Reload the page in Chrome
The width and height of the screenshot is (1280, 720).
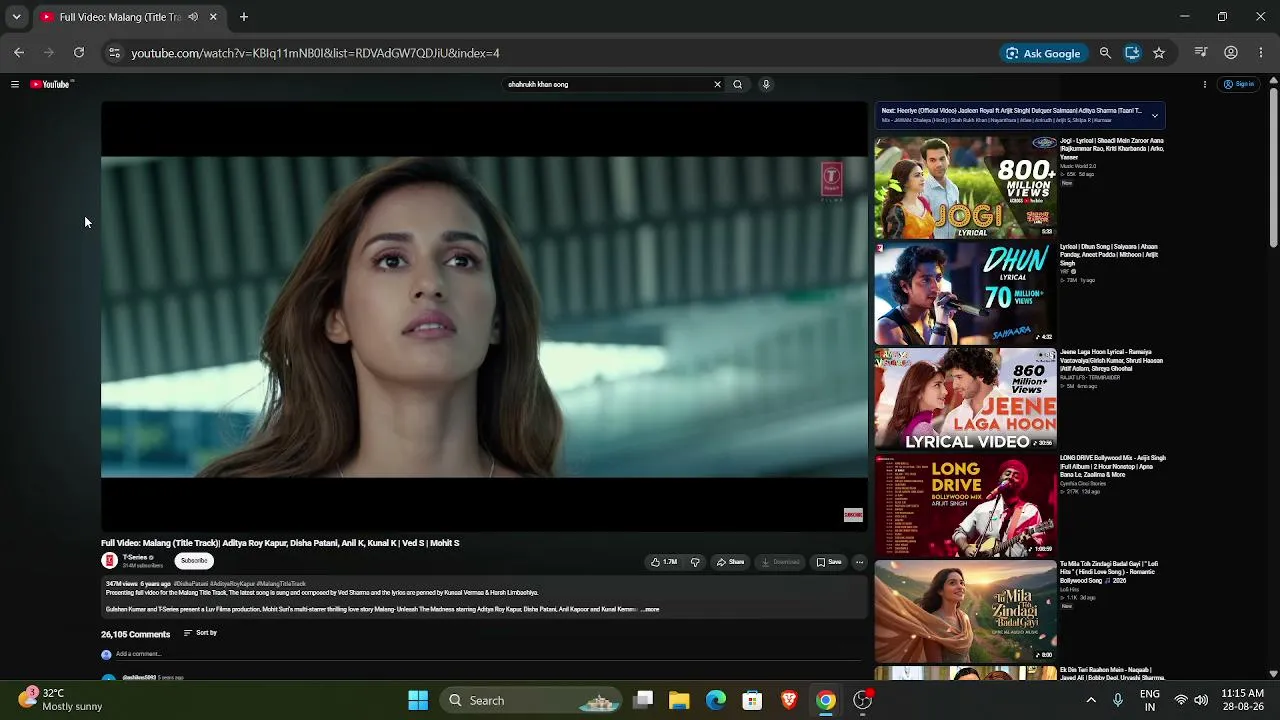pos(79,53)
